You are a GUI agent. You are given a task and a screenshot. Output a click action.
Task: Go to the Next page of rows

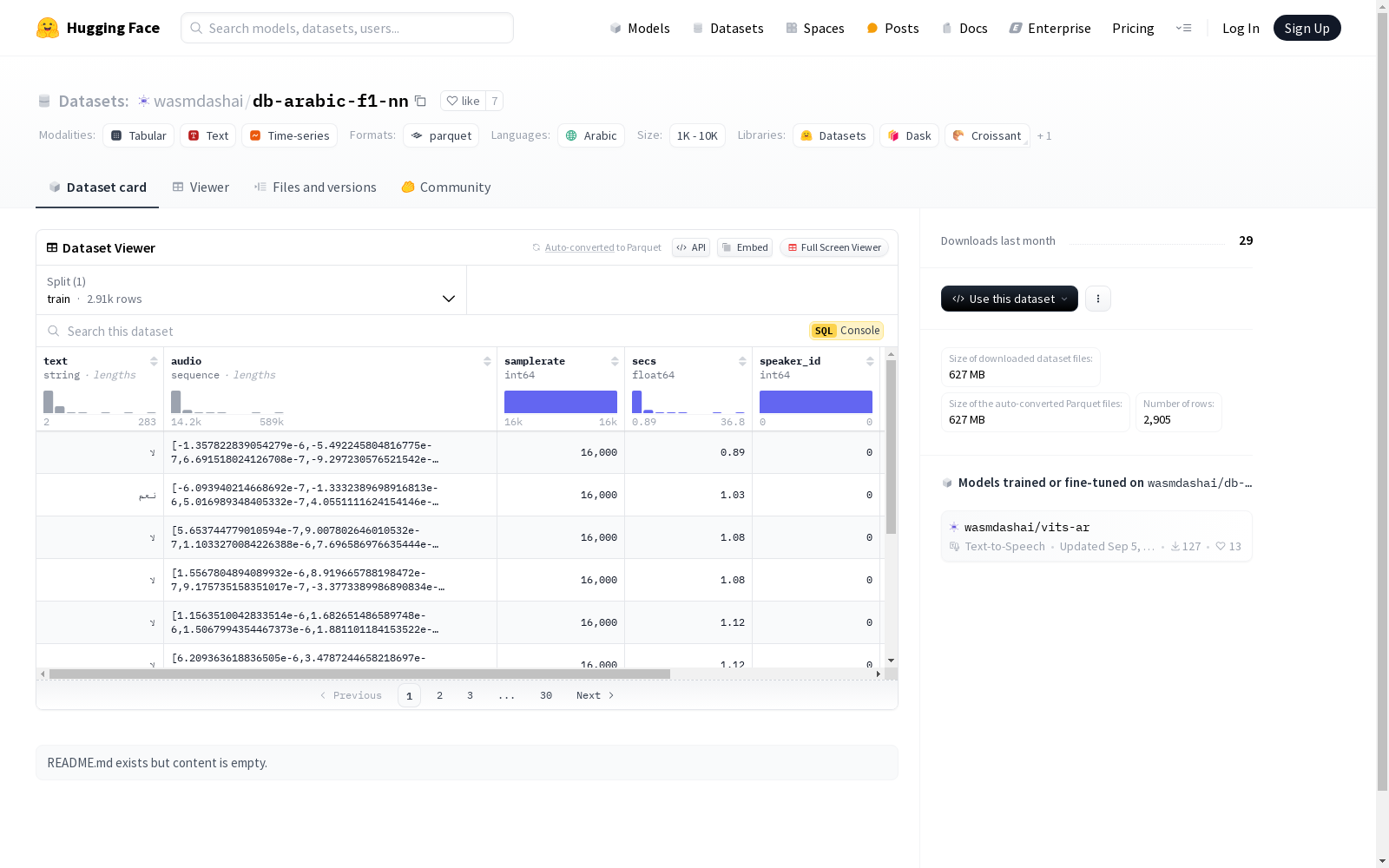pos(596,695)
